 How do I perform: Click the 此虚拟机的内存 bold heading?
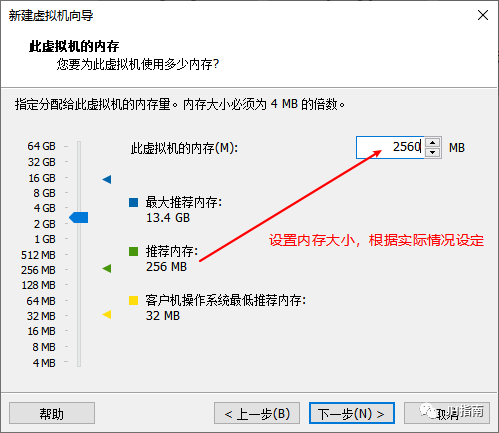coord(74,46)
